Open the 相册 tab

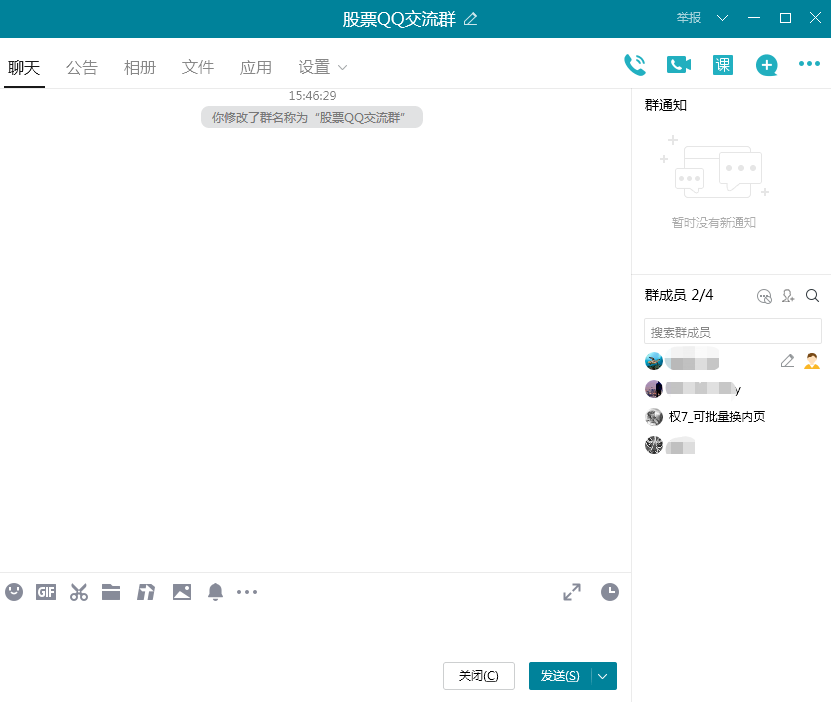point(140,67)
